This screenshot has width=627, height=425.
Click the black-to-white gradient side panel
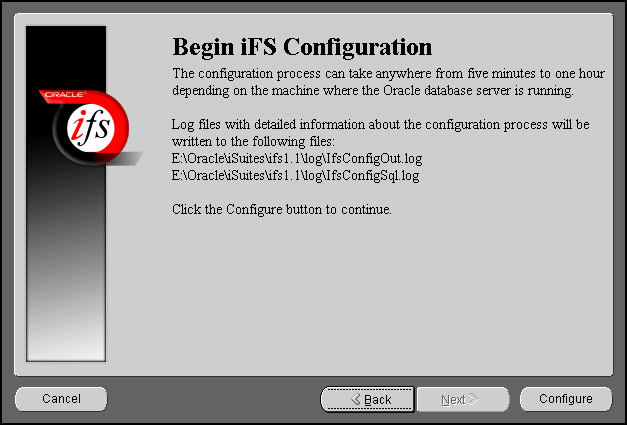[66, 260]
